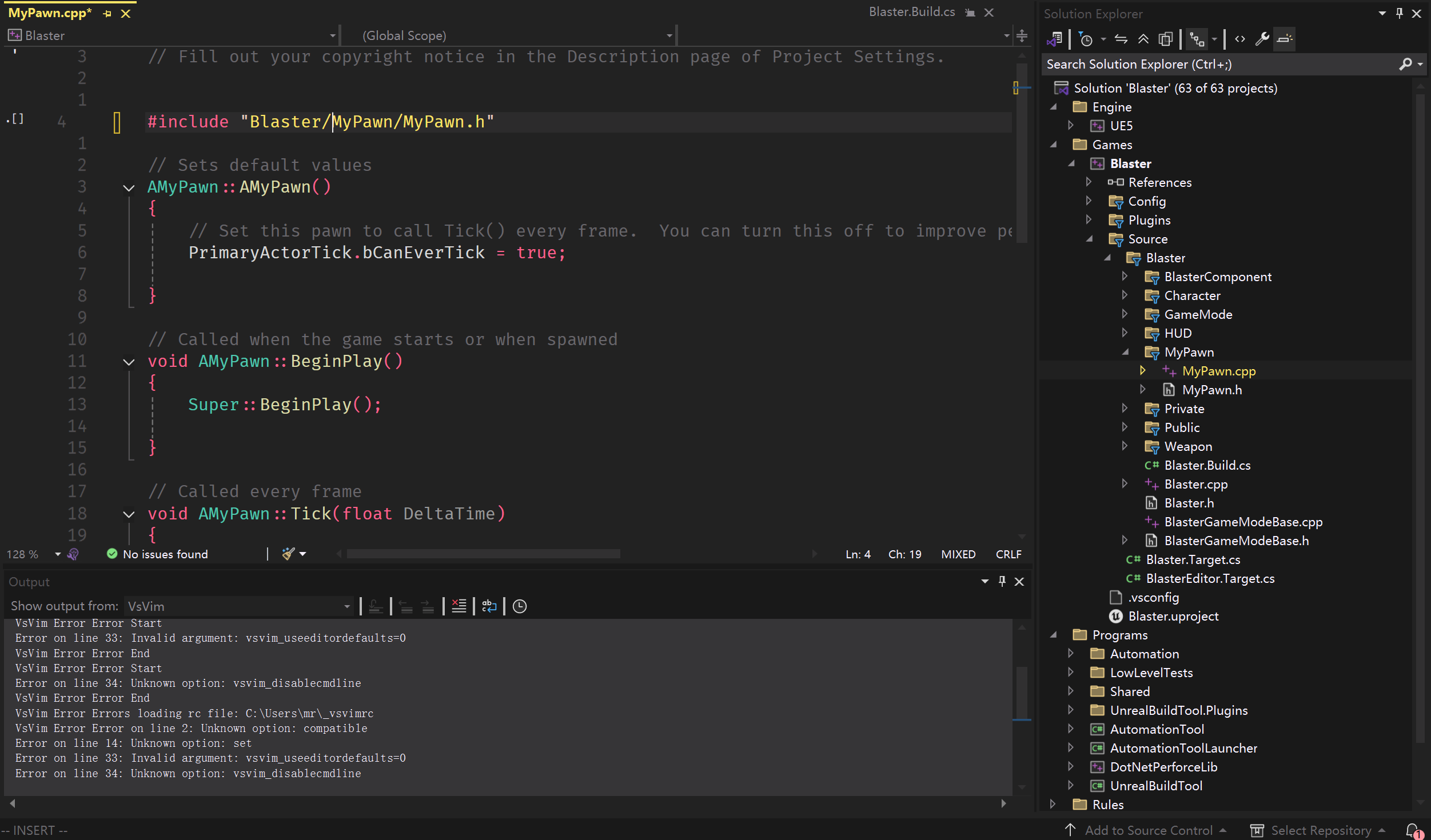Open code cleanup dropdown arrow
The width and height of the screenshot is (1431, 840).
click(x=303, y=554)
